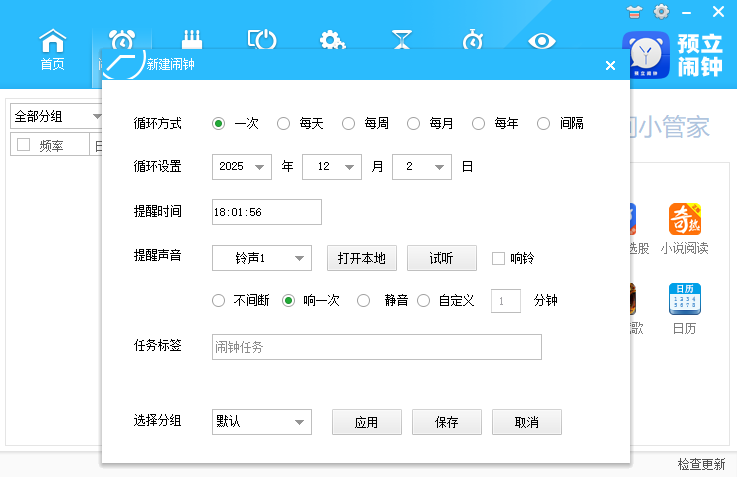Open the settings gear in title bar
Image resolution: width=737 pixels, height=477 pixels.
click(x=661, y=12)
